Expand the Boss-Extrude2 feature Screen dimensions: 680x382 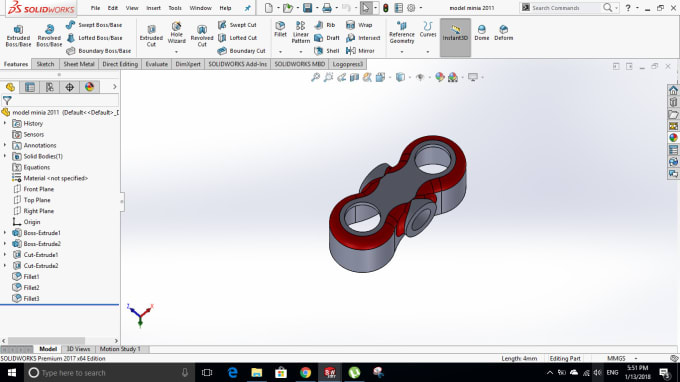click(x=5, y=244)
